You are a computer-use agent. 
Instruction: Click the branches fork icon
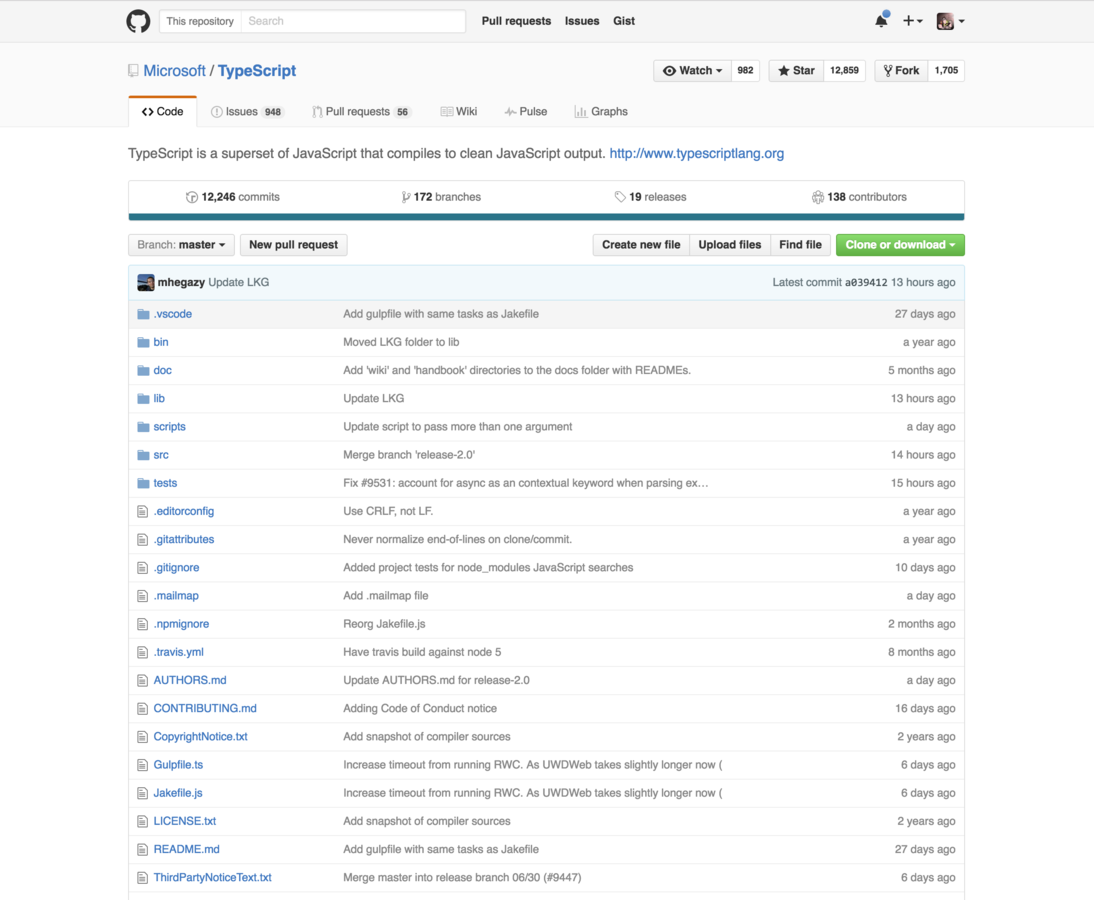click(x=405, y=197)
